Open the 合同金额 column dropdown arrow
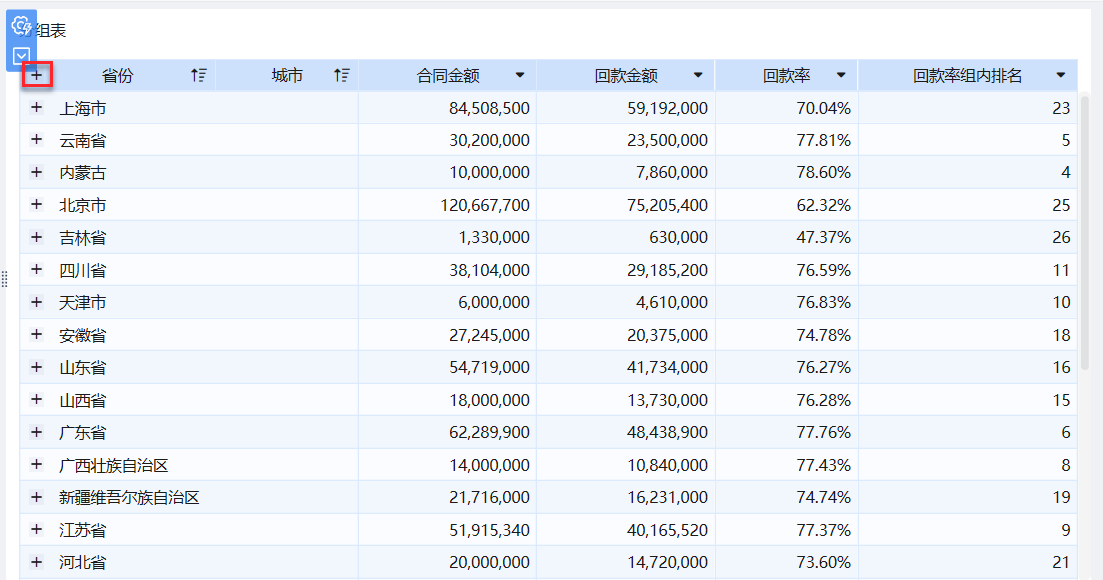The height and width of the screenshot is (580, 1103). (x=520, y=75)
